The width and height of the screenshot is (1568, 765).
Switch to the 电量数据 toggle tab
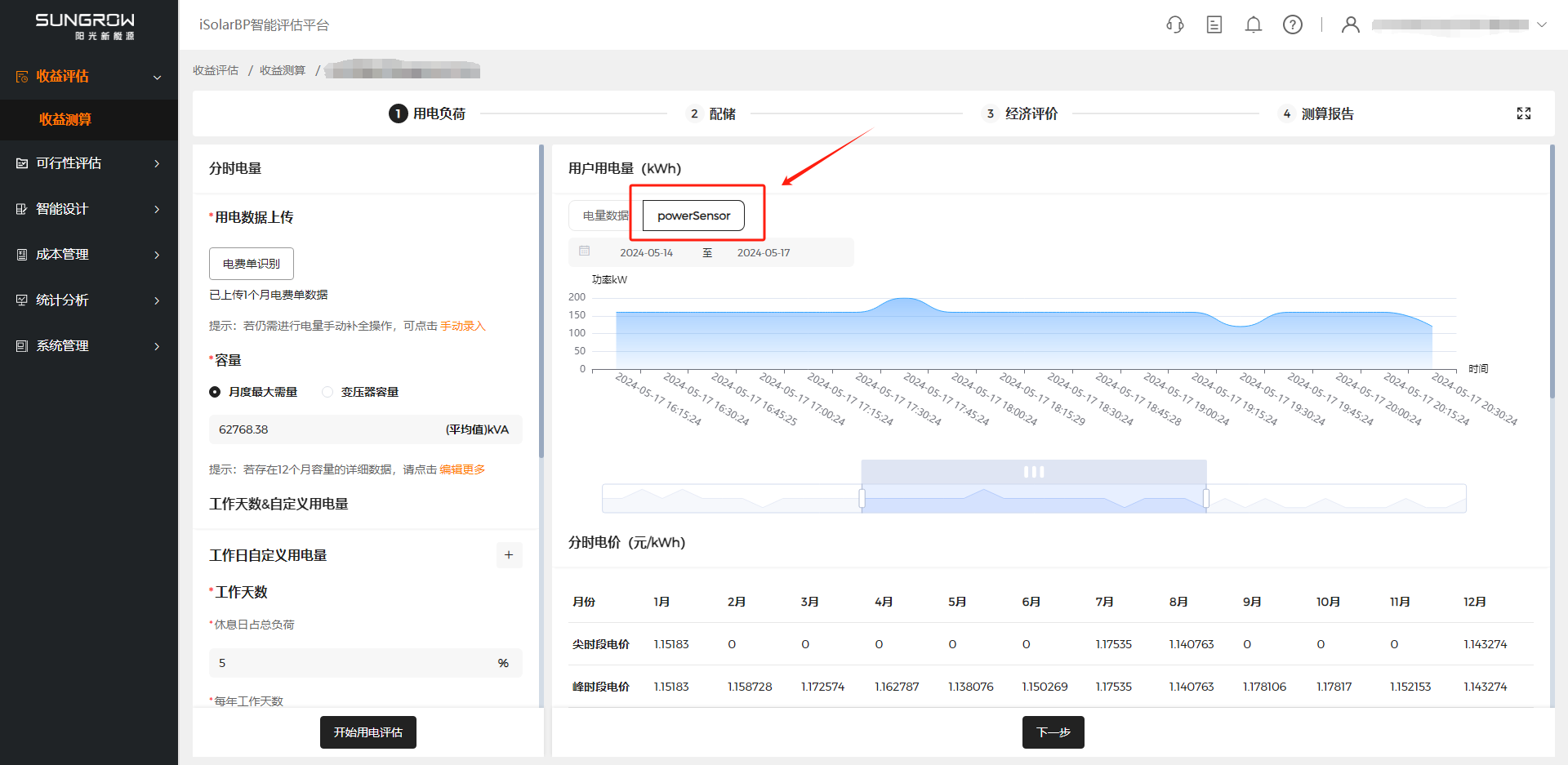coord(604,216)
